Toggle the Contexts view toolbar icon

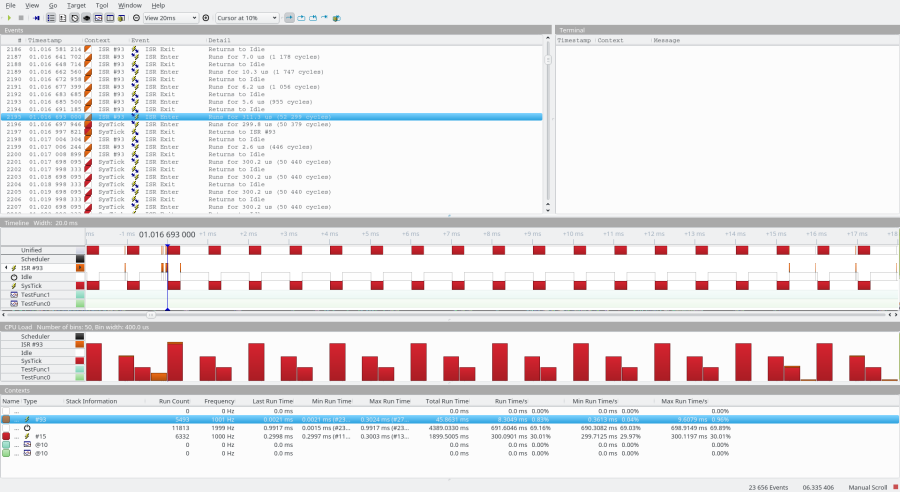[98, 18]
